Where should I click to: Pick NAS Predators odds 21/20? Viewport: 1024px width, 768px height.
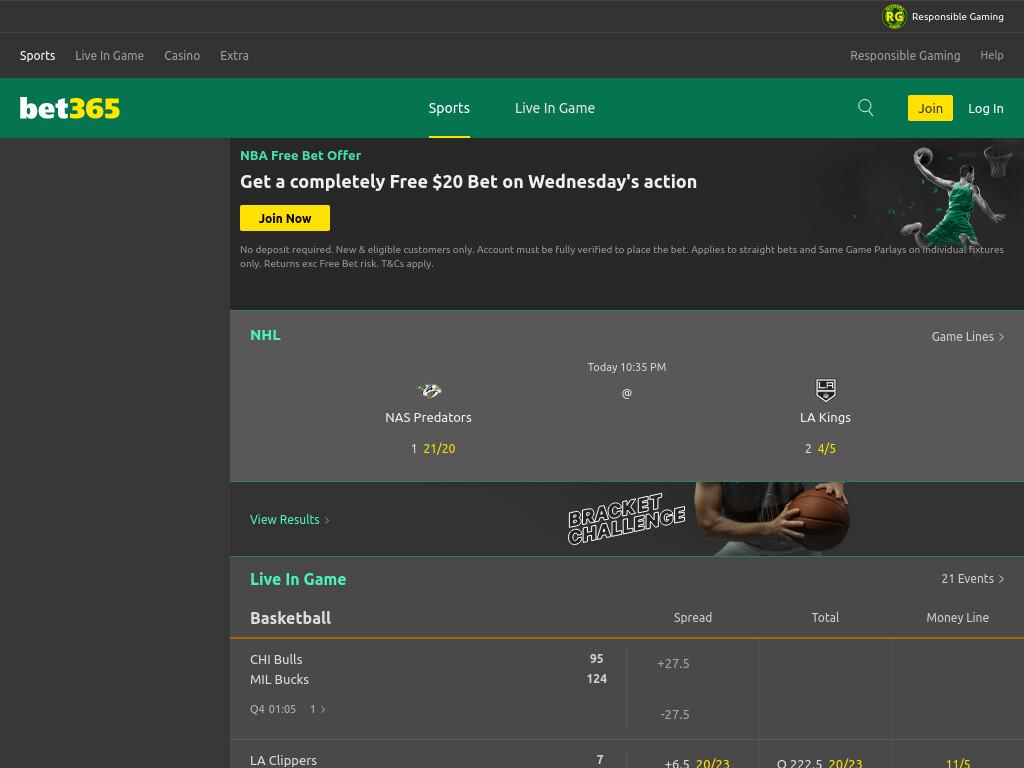pyautogui.click(x=439, y=449)
